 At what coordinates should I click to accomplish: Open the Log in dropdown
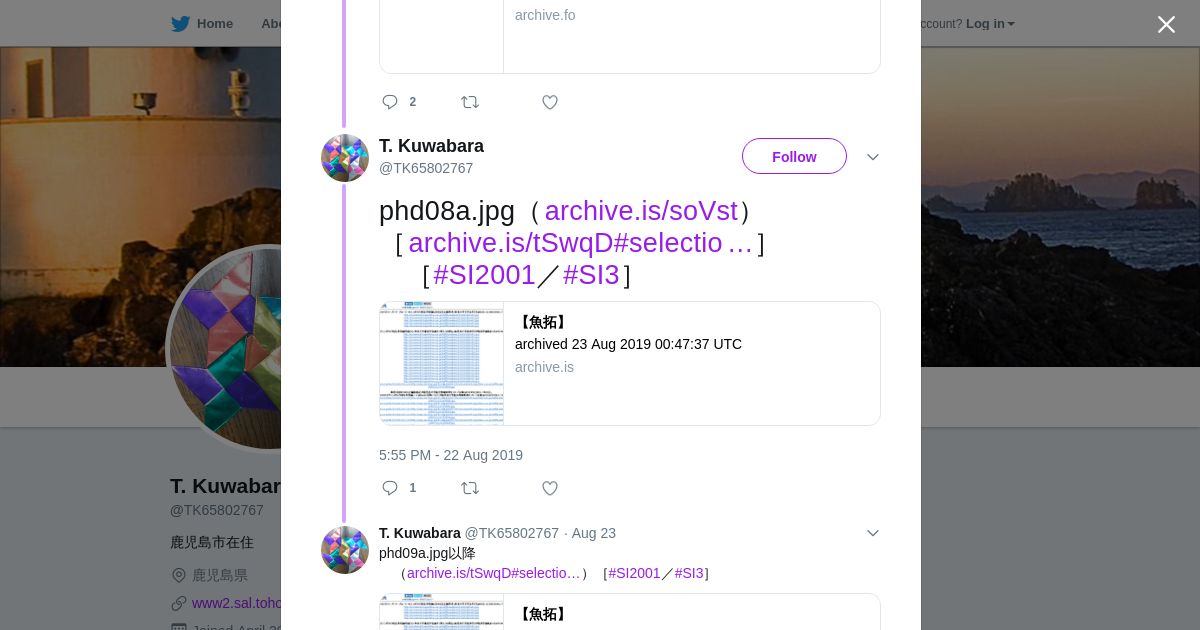[990, 24]
